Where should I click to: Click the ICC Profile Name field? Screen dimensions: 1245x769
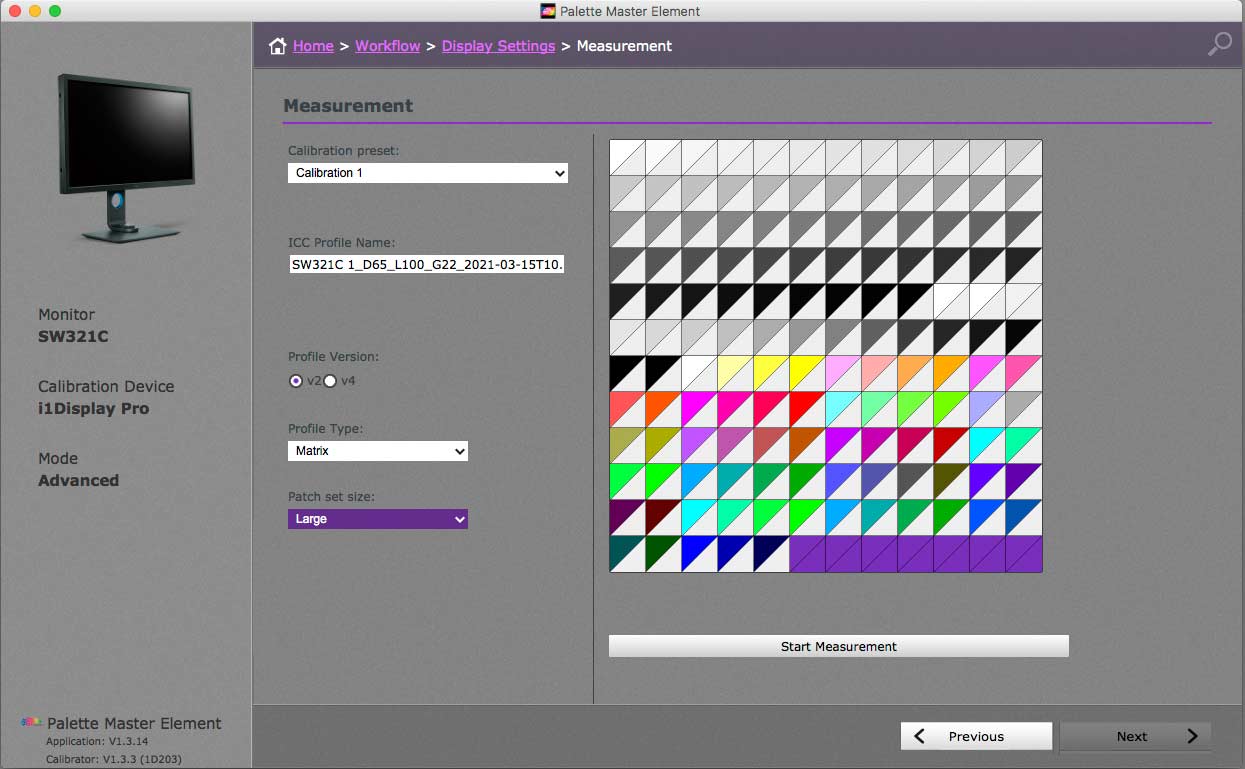428,264
